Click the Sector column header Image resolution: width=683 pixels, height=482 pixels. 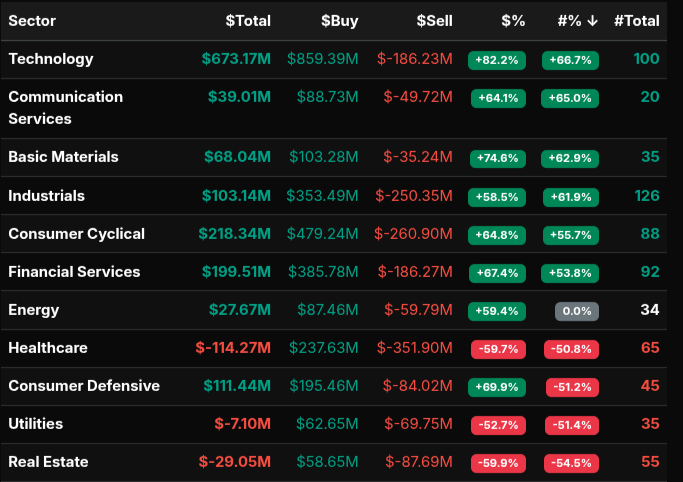(x=32, y=21)
